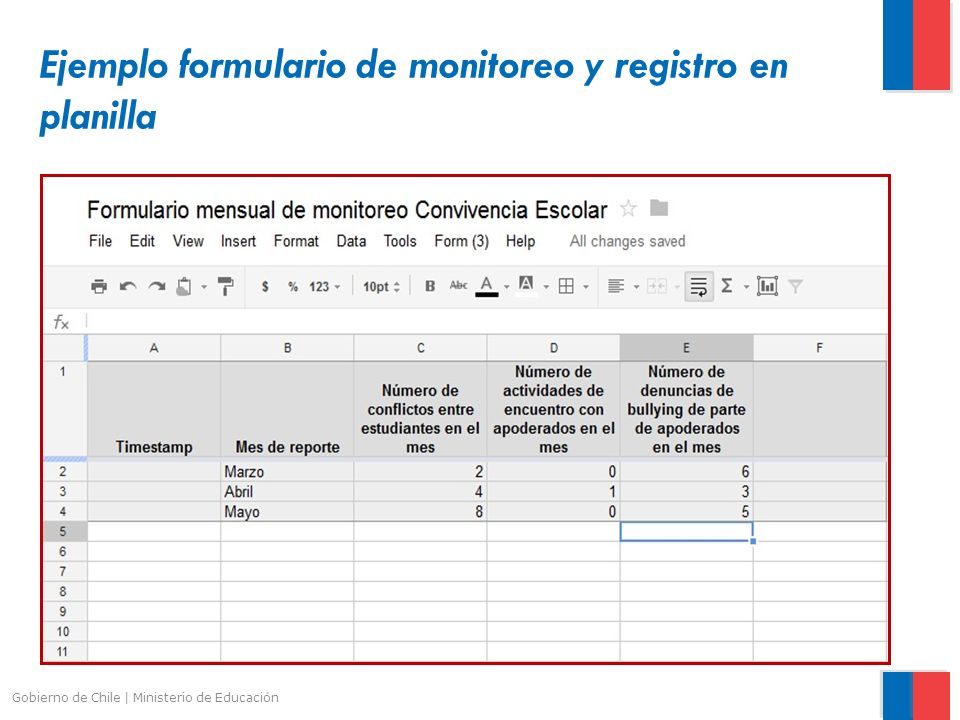Click the filter funnel icon

795,286
